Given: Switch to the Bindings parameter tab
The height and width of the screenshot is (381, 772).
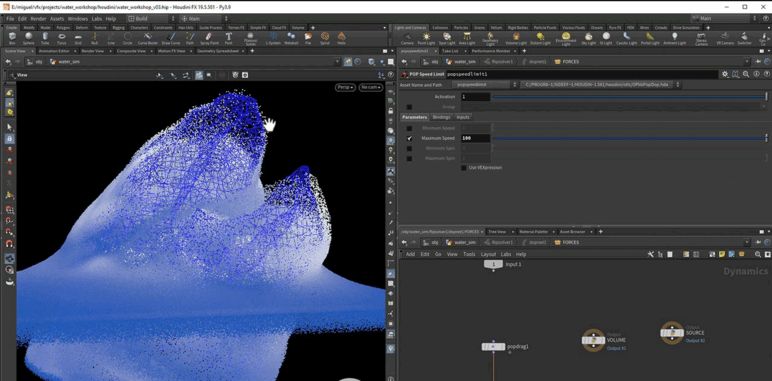Looking at the screenshot, I should 441,117.
